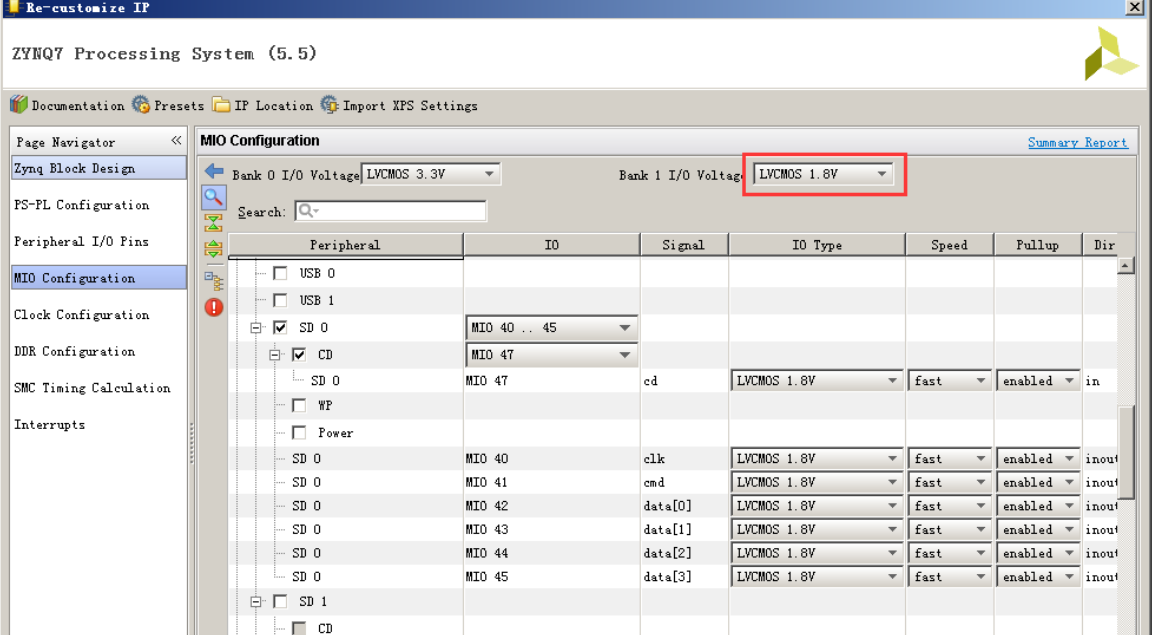This screenshot has width=1154, height=635.
Task: Select Zynq Block Design page
Action: 99,168
